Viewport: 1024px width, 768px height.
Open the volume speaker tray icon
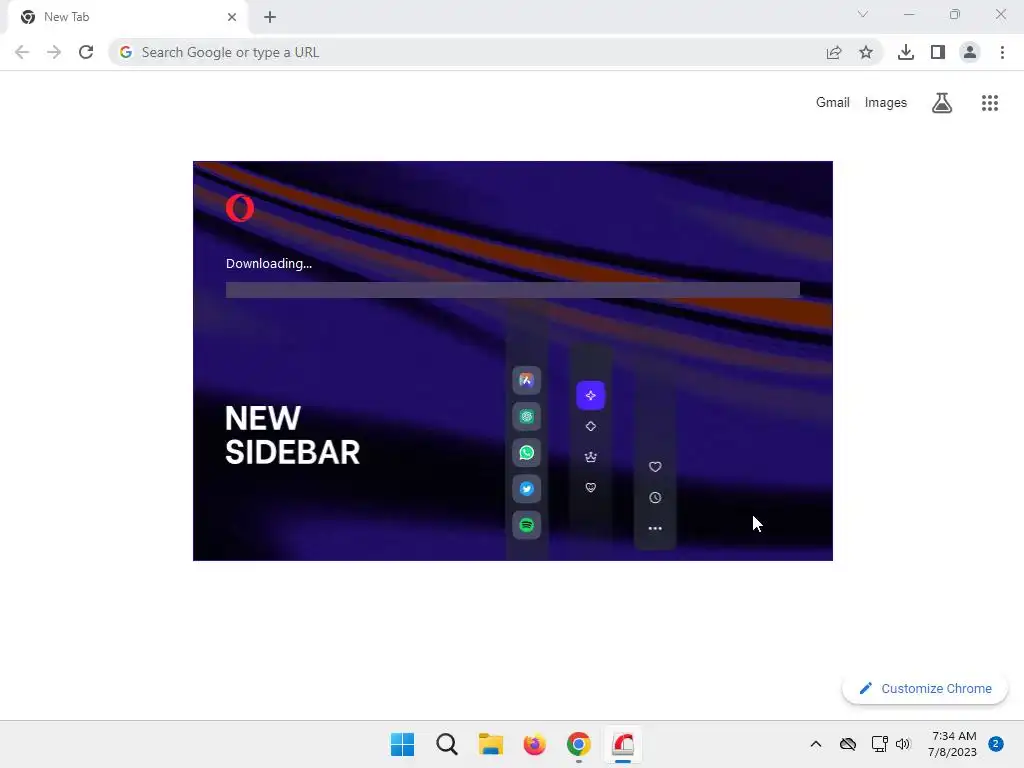pyautogui.click(x=903, y=744)
